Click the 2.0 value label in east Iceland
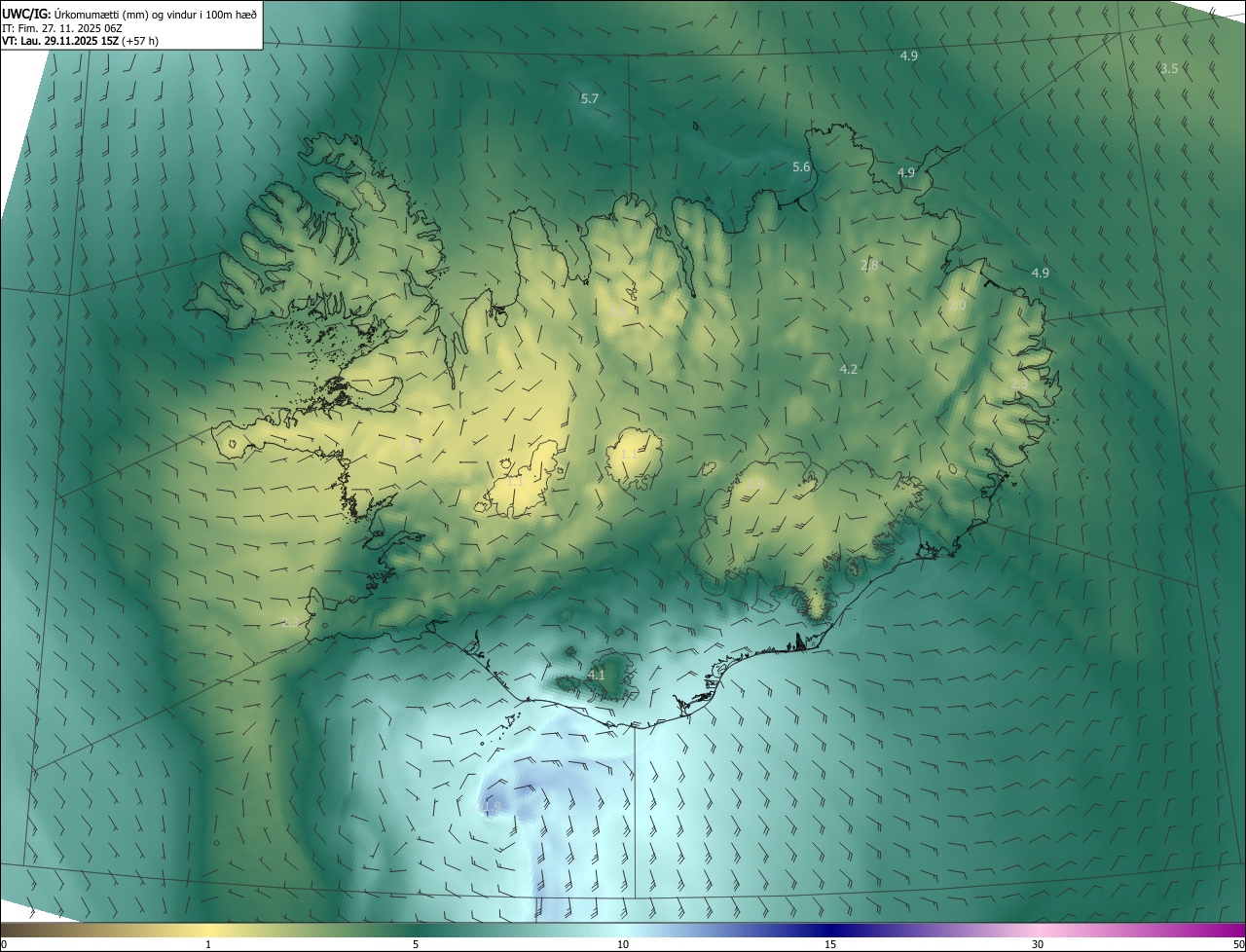 point(957,306)
